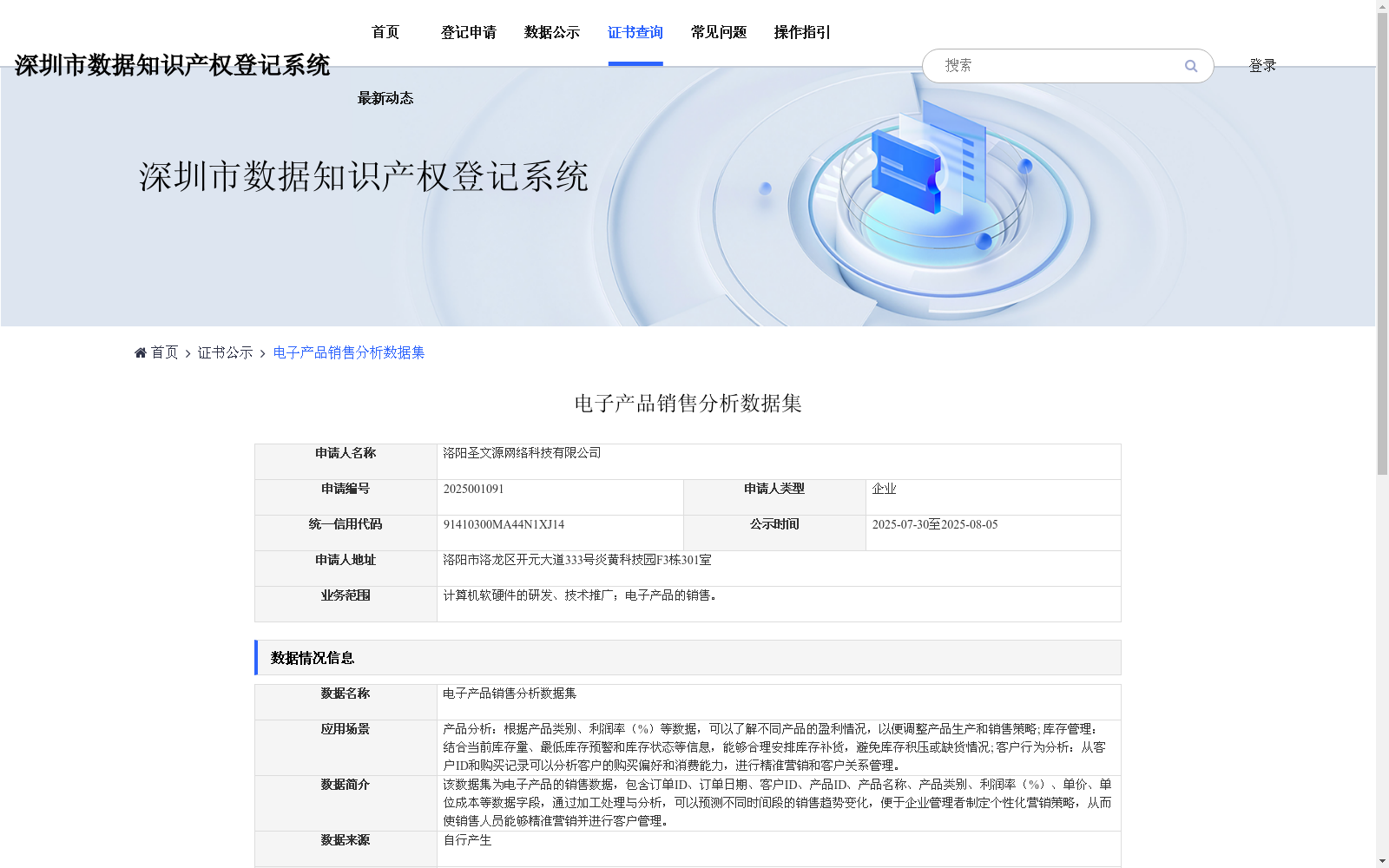This screenshot has width=1389, height=868.
Task: Click the 申请人名称 label cell
Action: [x=346, y=462]
